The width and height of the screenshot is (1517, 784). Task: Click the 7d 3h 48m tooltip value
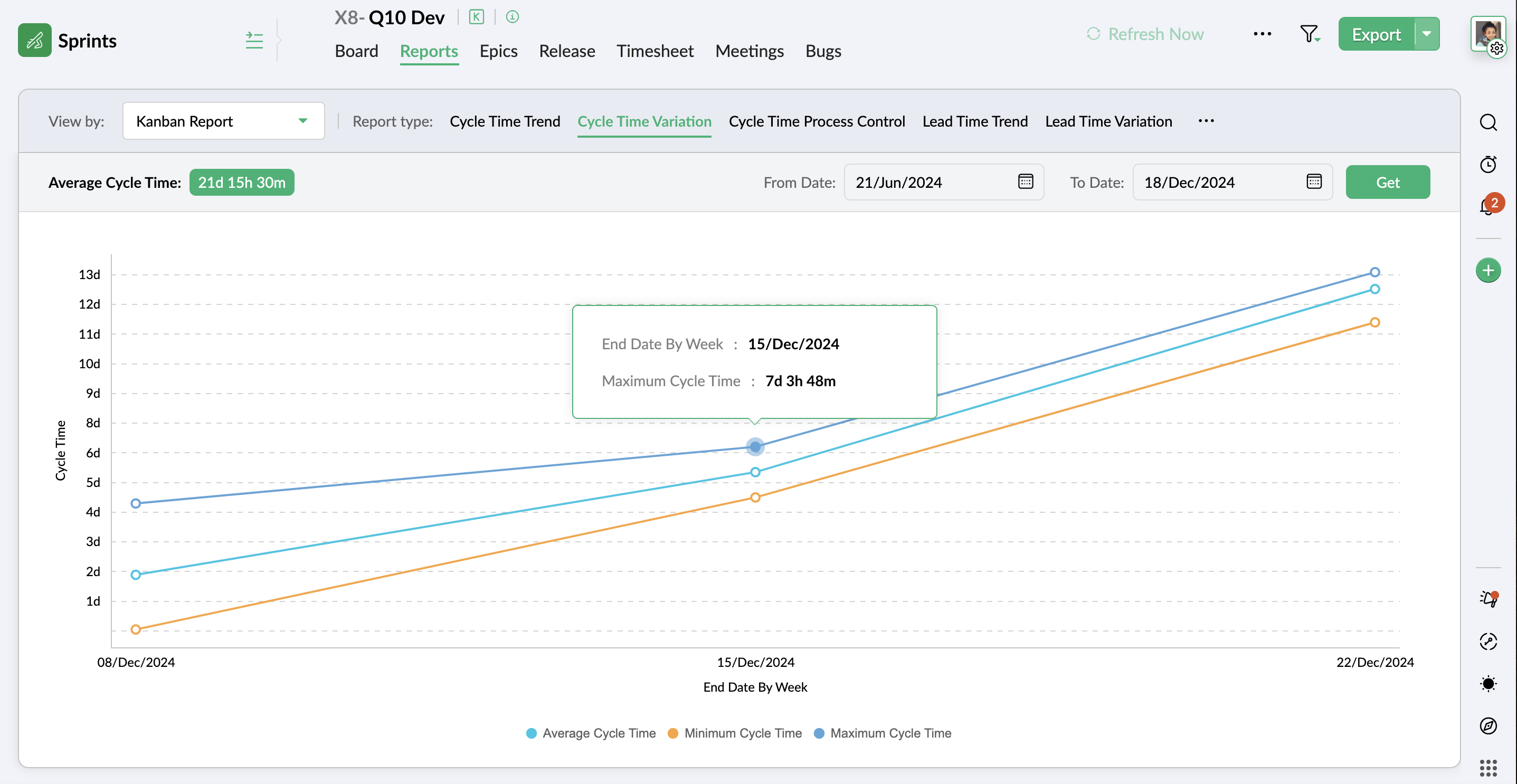click(800, 381)
